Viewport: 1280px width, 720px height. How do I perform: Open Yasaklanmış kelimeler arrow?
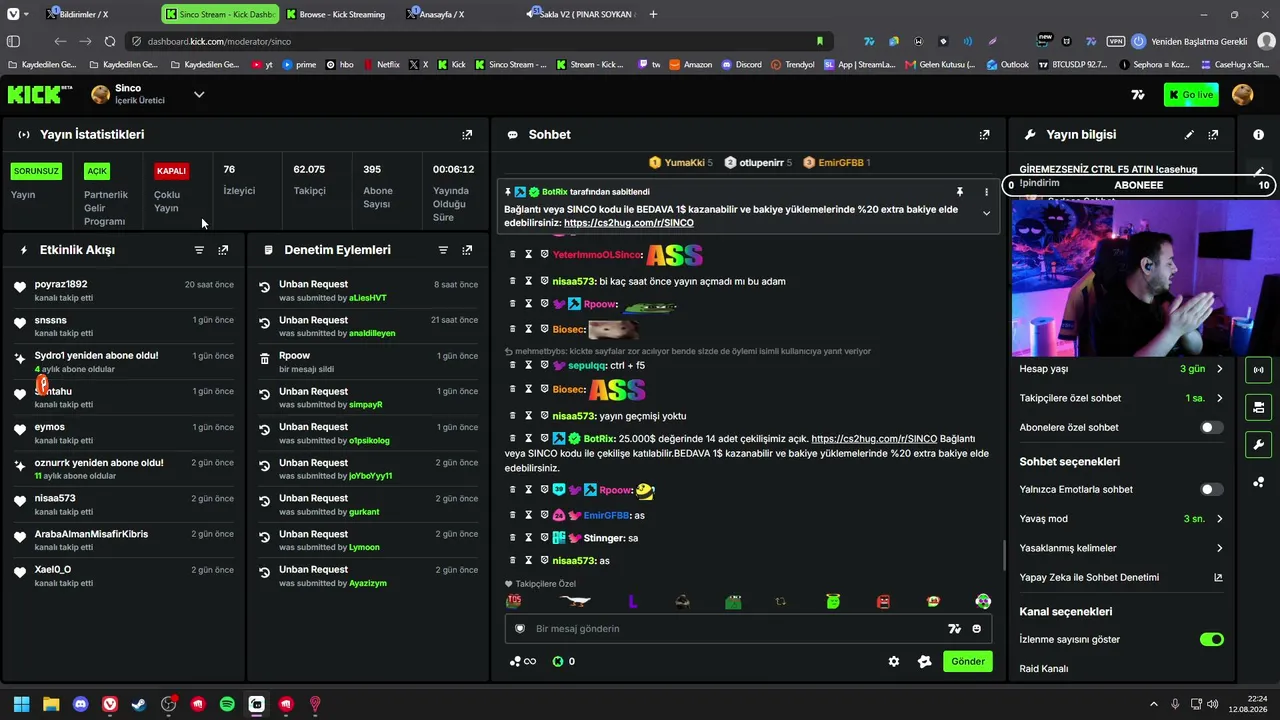coord(1219,548)
